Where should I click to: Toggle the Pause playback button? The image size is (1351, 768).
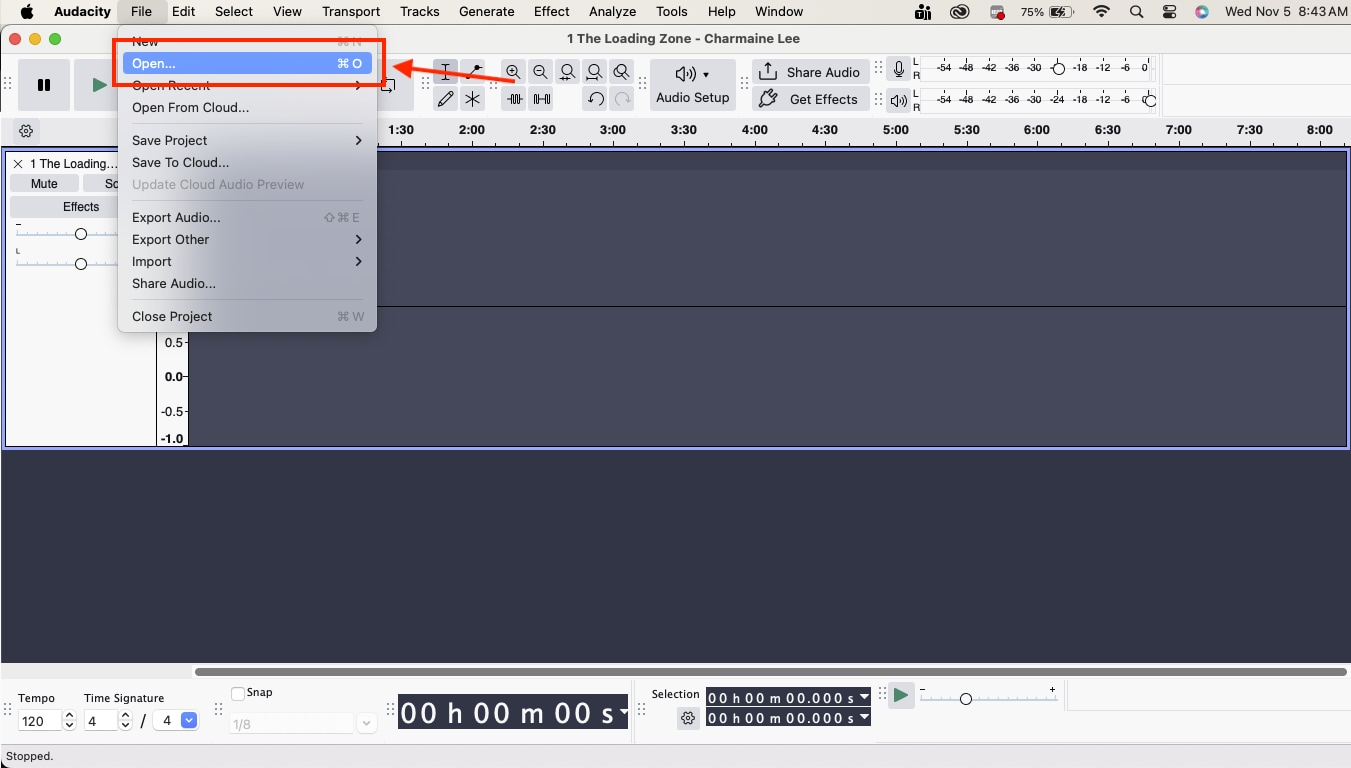pyautogui.click(x=43, y=85)
